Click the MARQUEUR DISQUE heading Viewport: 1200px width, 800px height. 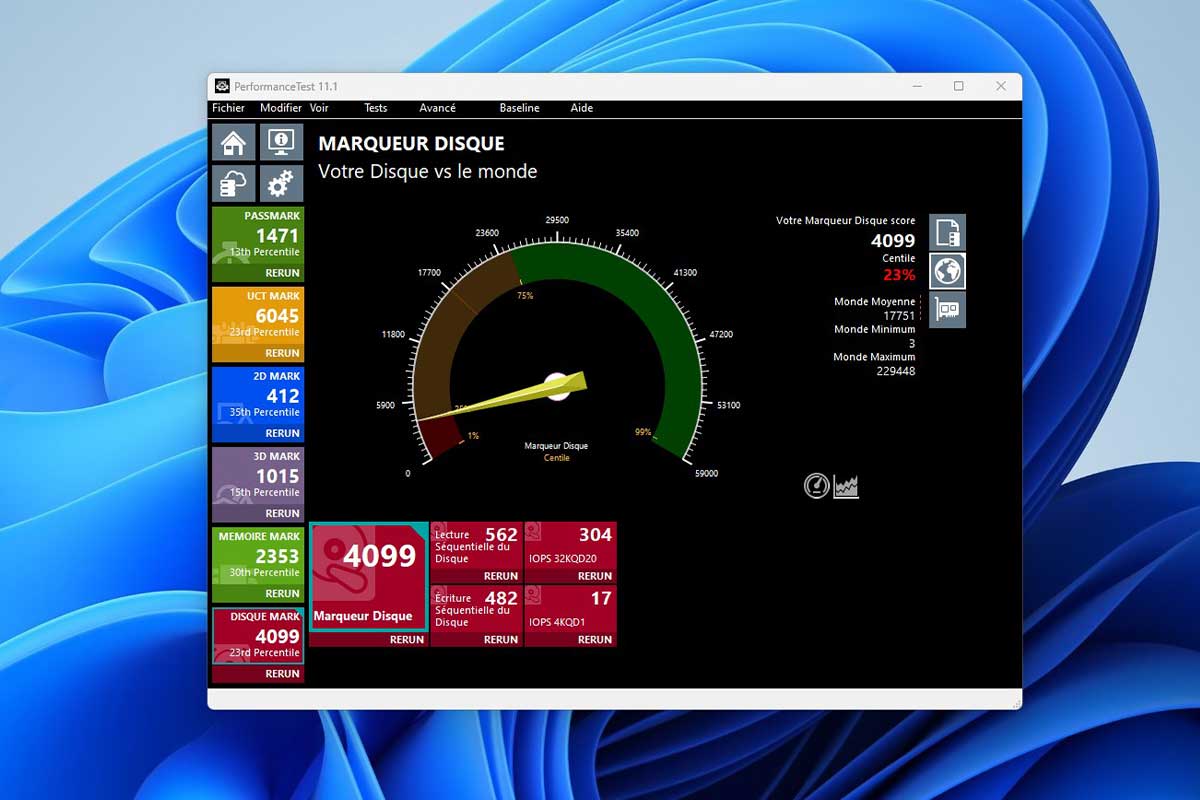click(x=411, y=144)
